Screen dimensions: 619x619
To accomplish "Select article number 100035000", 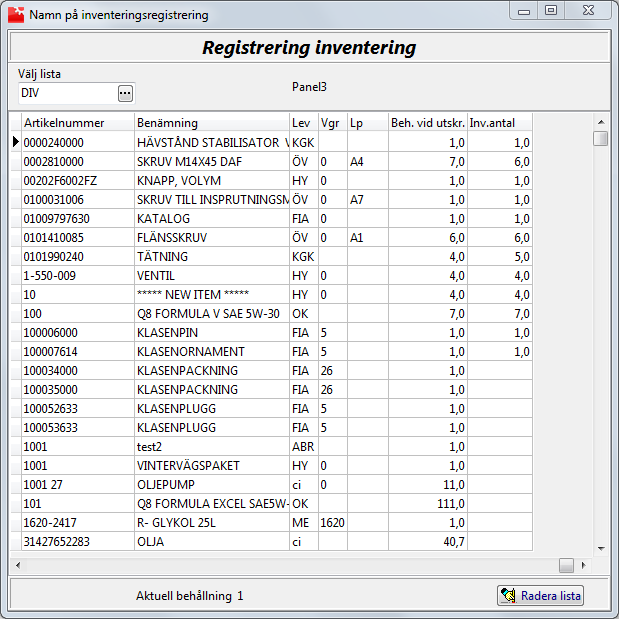I will pyautogui.click(x=78, y=389).
